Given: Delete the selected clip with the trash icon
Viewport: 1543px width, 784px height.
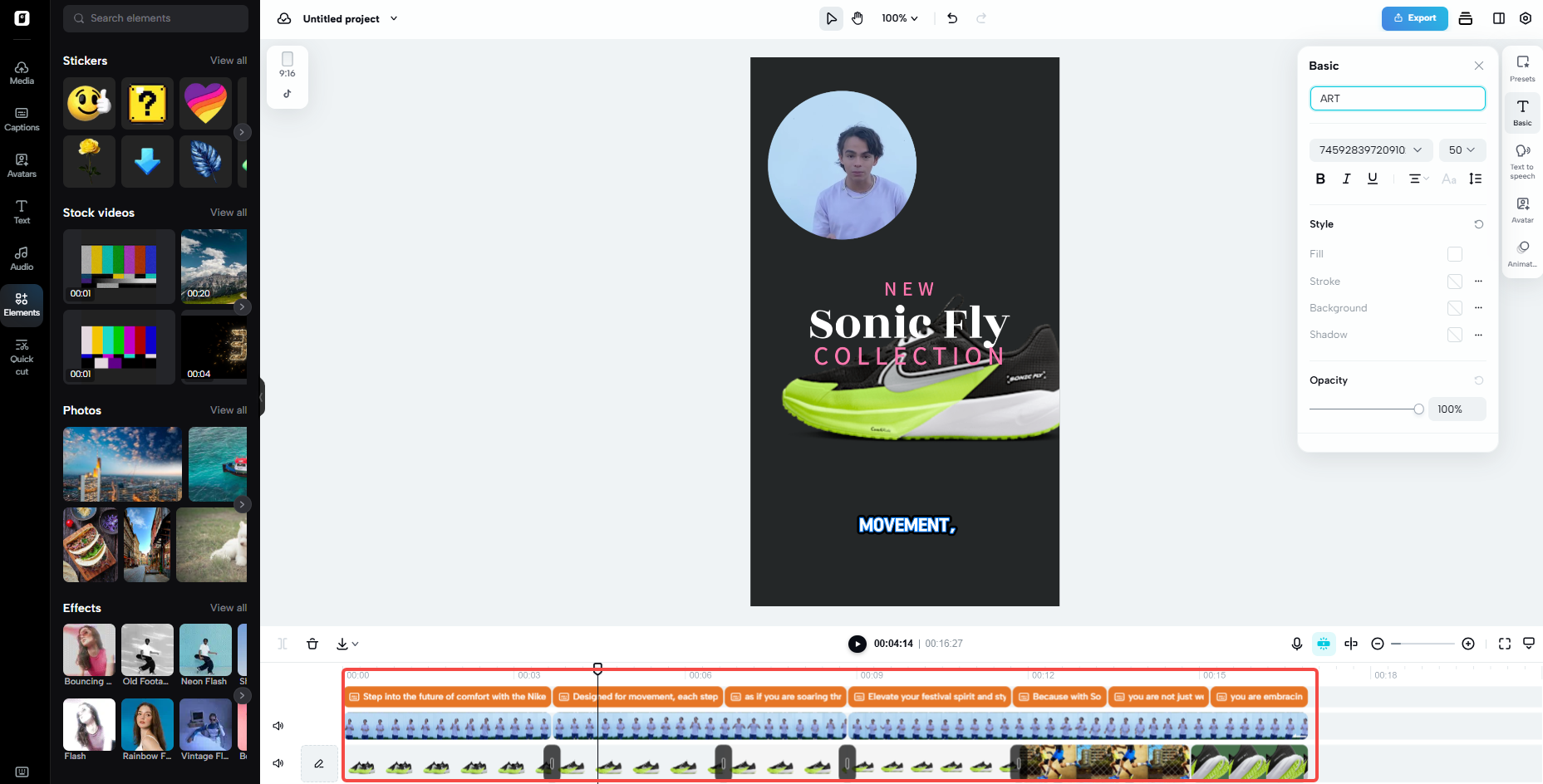Looking at the screenshot, I should click(x=312, y=644).
